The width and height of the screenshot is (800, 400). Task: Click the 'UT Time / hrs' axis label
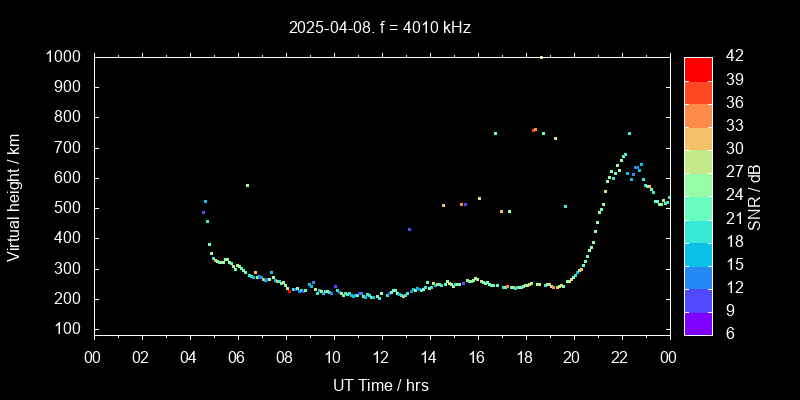[381, 384]
